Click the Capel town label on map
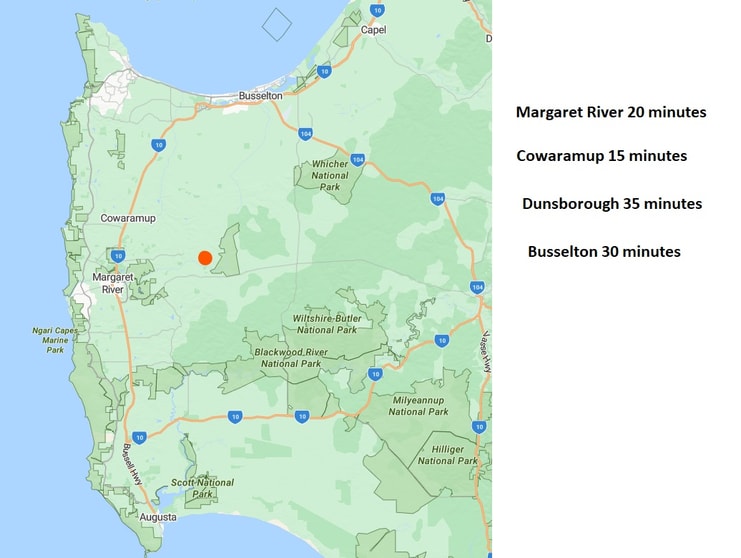This screenshot has width=741, height=558. point(373,30)
